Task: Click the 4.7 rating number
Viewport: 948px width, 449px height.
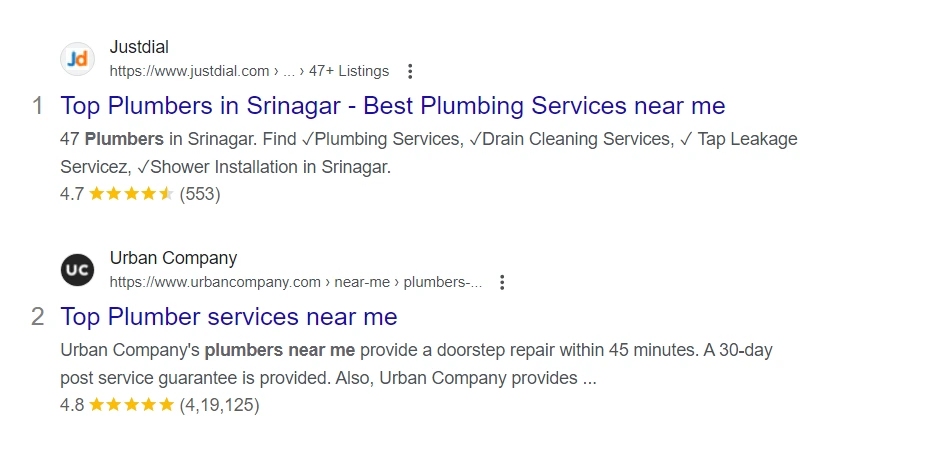Action: (72, 194)
